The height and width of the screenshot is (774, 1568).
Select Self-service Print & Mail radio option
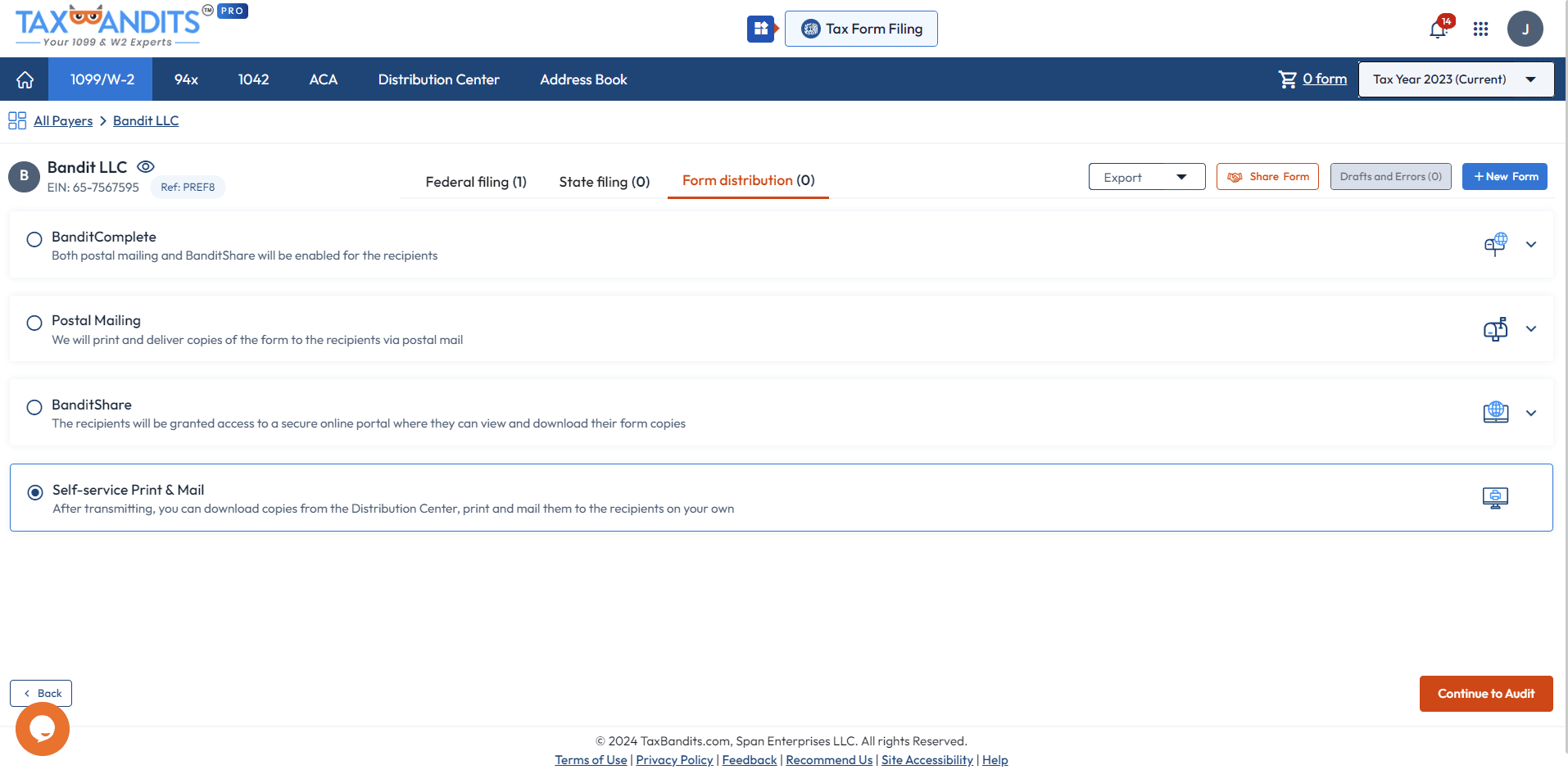(x=35, y=492)
